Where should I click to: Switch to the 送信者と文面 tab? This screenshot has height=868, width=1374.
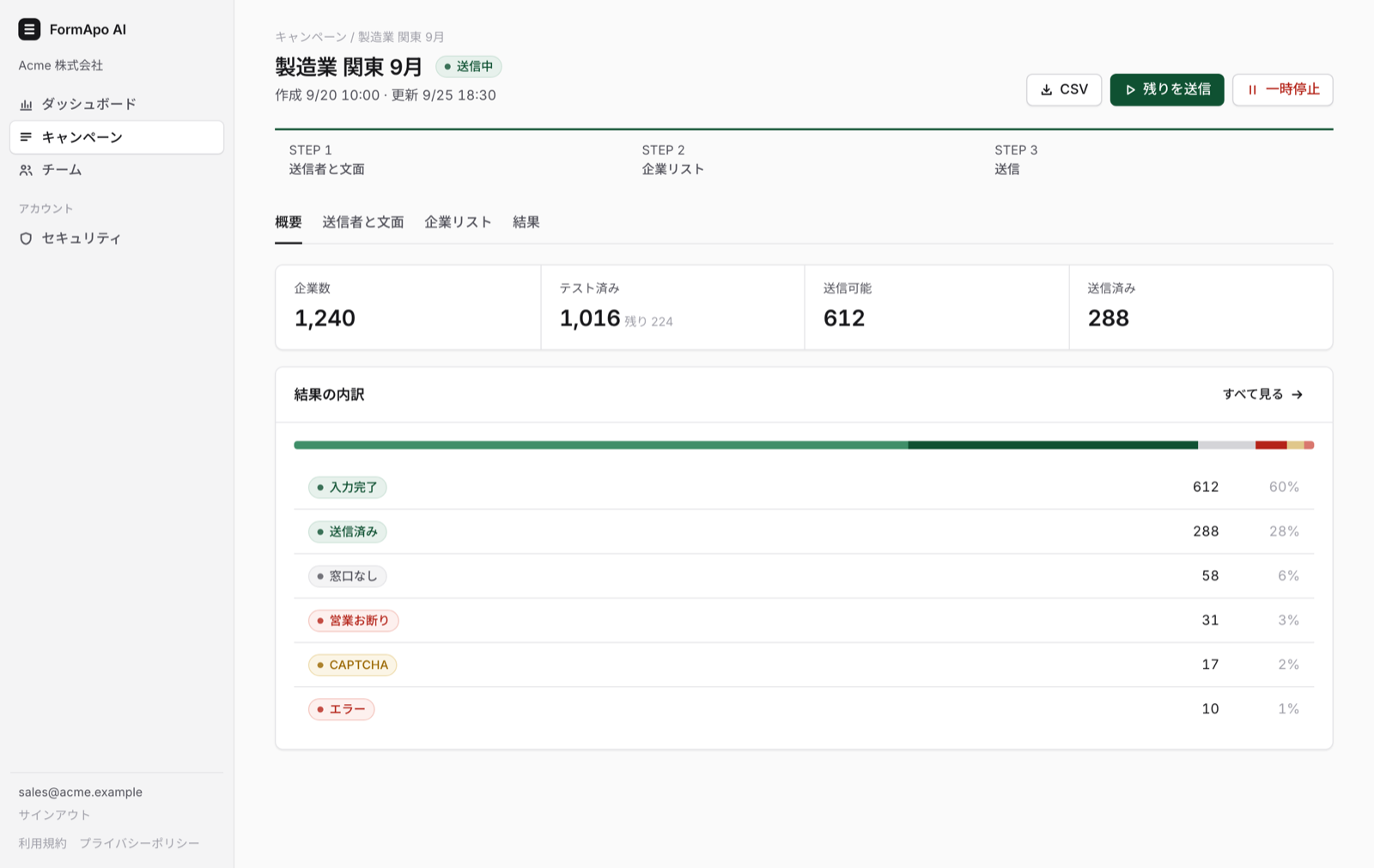(363, 222)
